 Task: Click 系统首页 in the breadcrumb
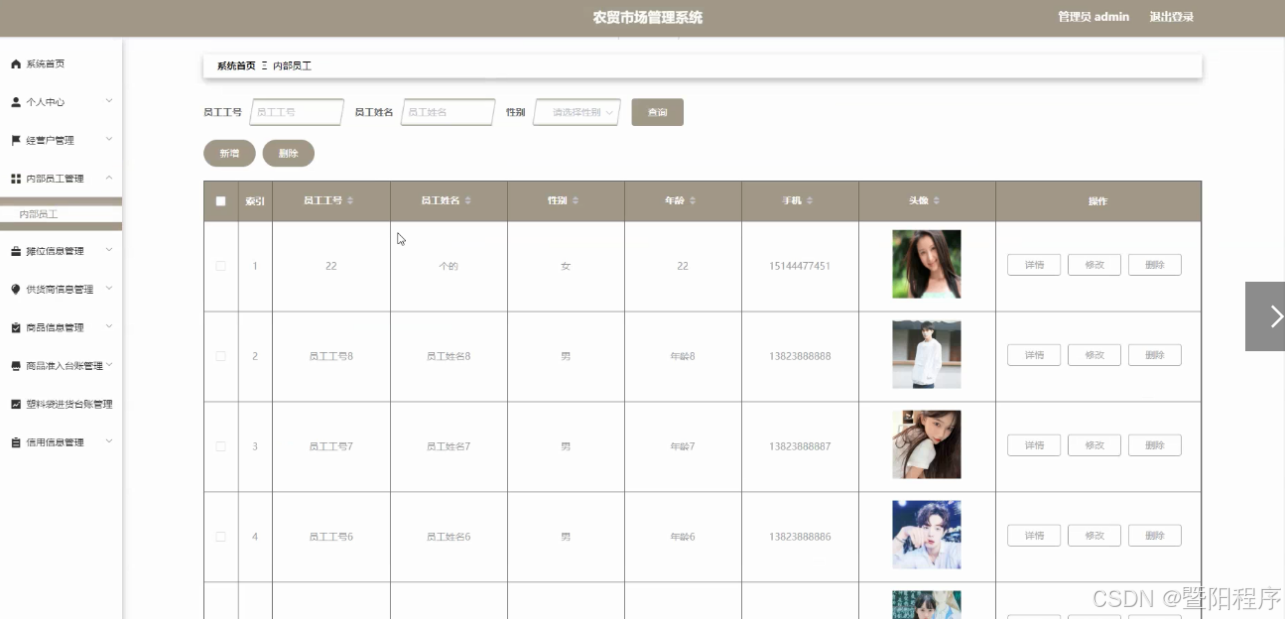[236, 66]
